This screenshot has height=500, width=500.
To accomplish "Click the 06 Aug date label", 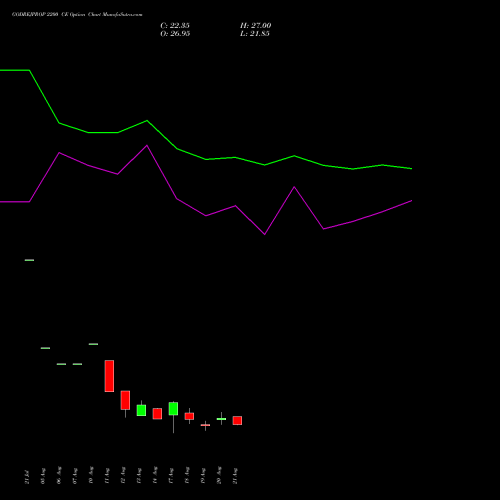I will tap(59, 476).
